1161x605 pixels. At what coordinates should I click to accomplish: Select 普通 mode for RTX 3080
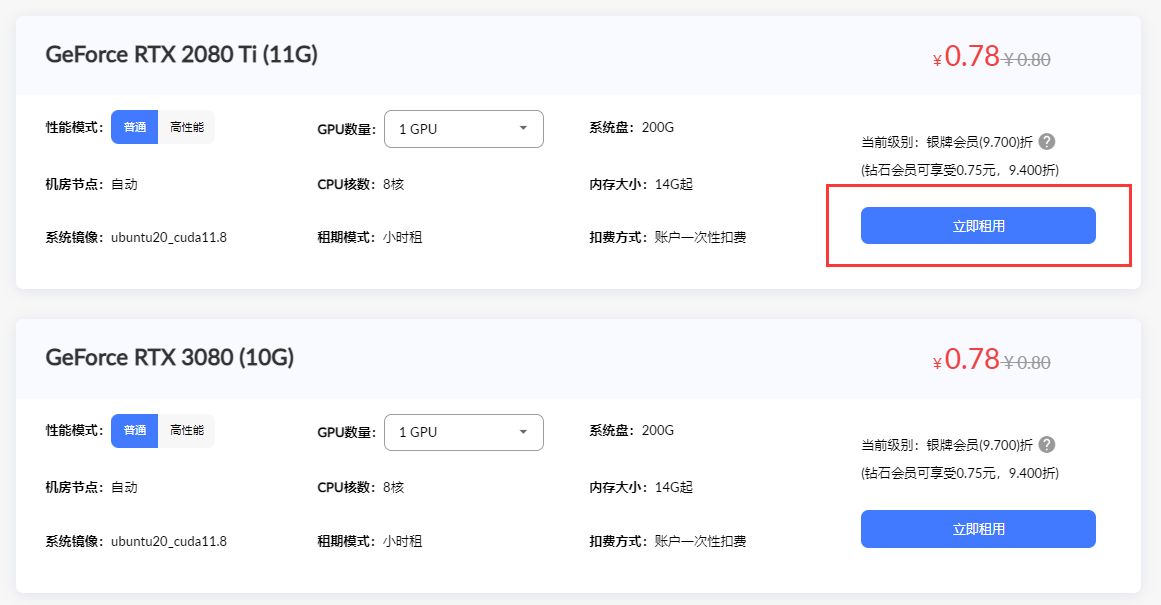pos(135,430)
